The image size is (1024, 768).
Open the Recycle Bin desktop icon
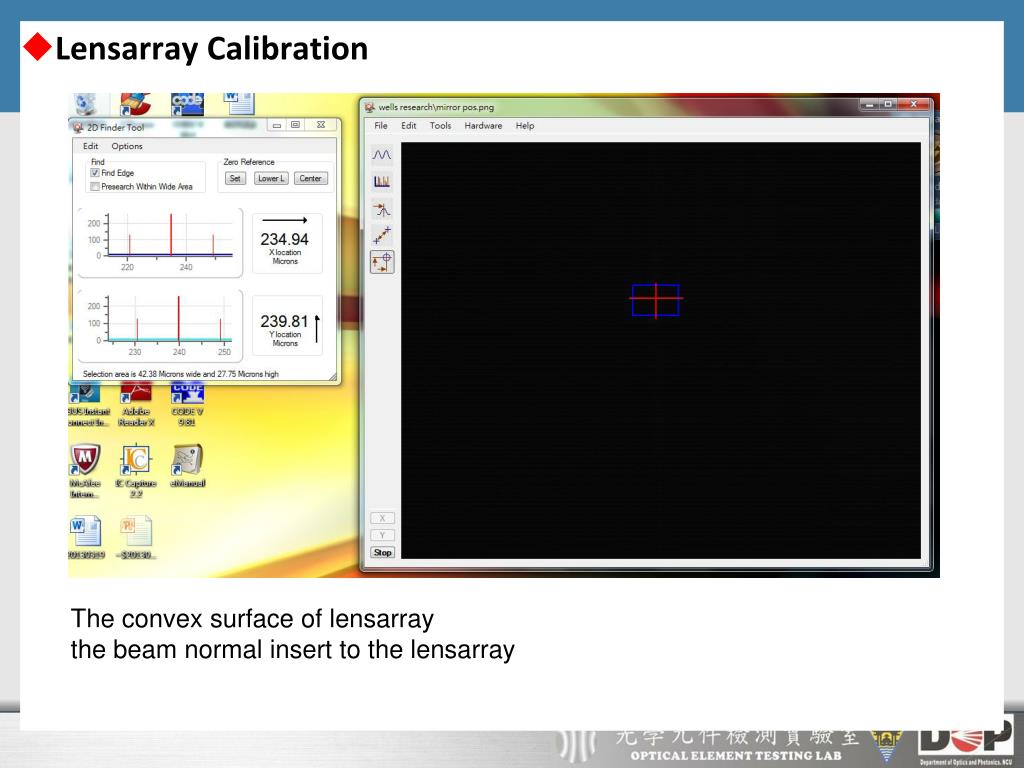[86, 104]
